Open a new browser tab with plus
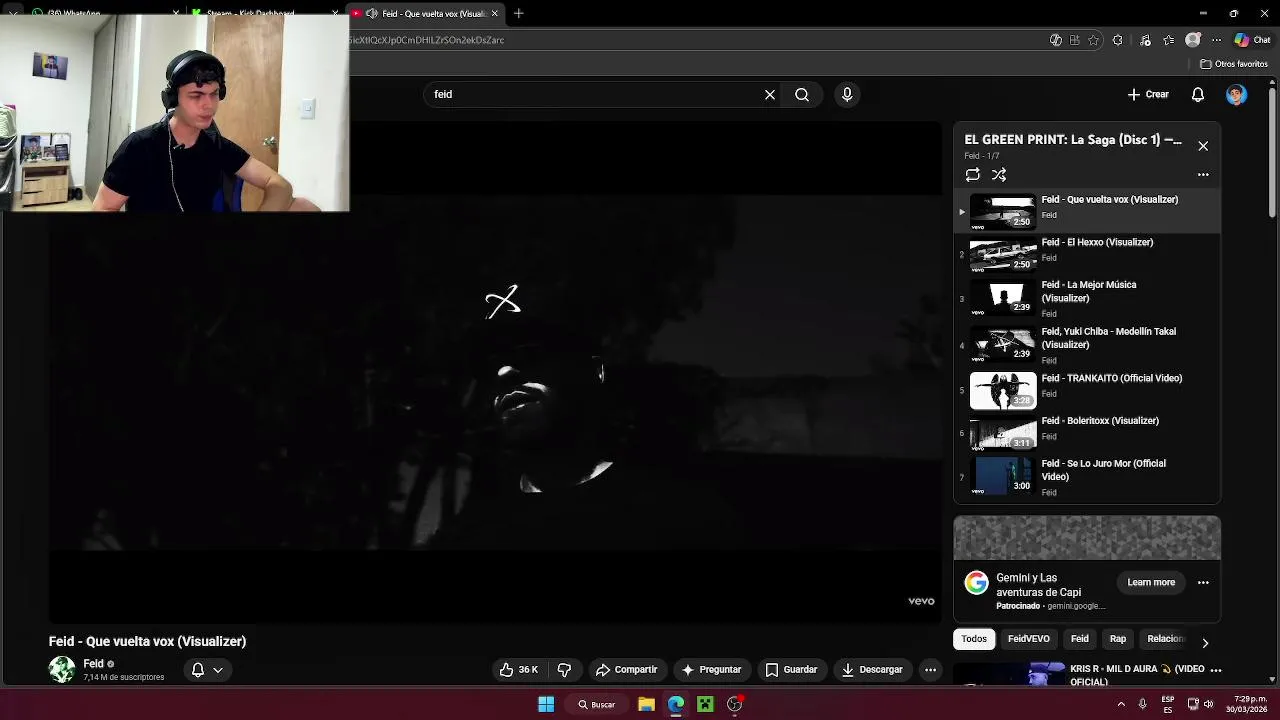 pyautogui.click(x=518, y=13)
